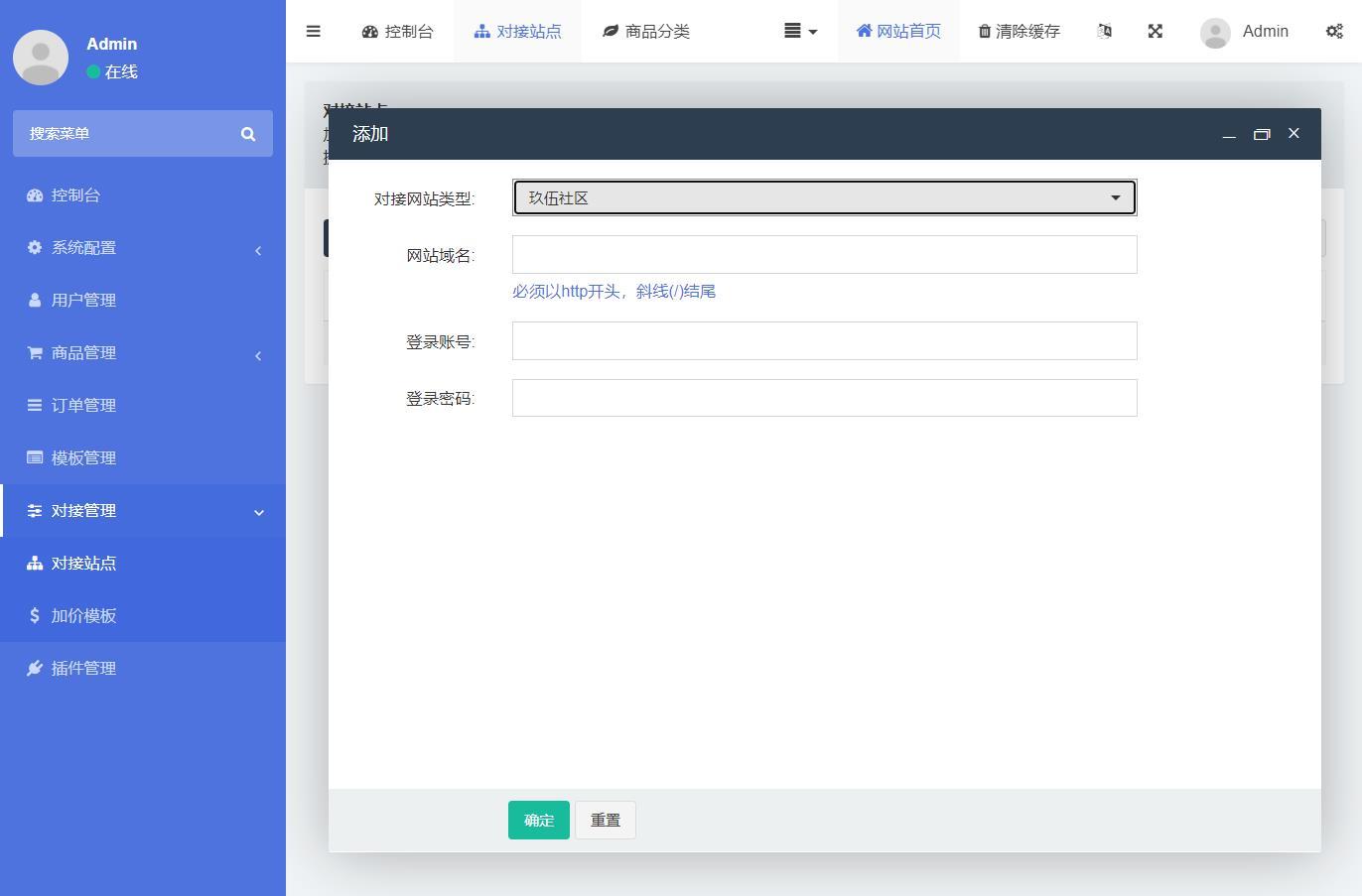The height and width of the screenshot is (896, 1362).
Task: Open 控制台 in the sidebar menu
Action: 143,195
